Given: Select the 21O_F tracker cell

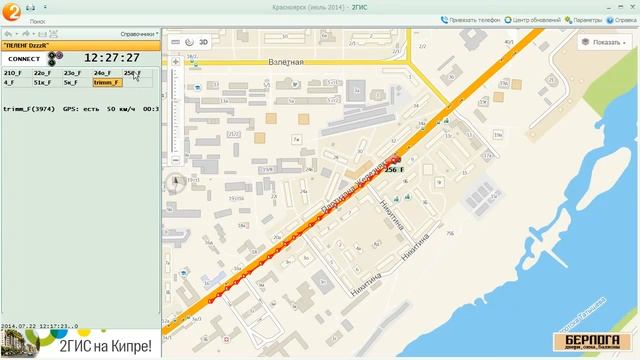Looking at the screenshot, I should pos(17,73).
